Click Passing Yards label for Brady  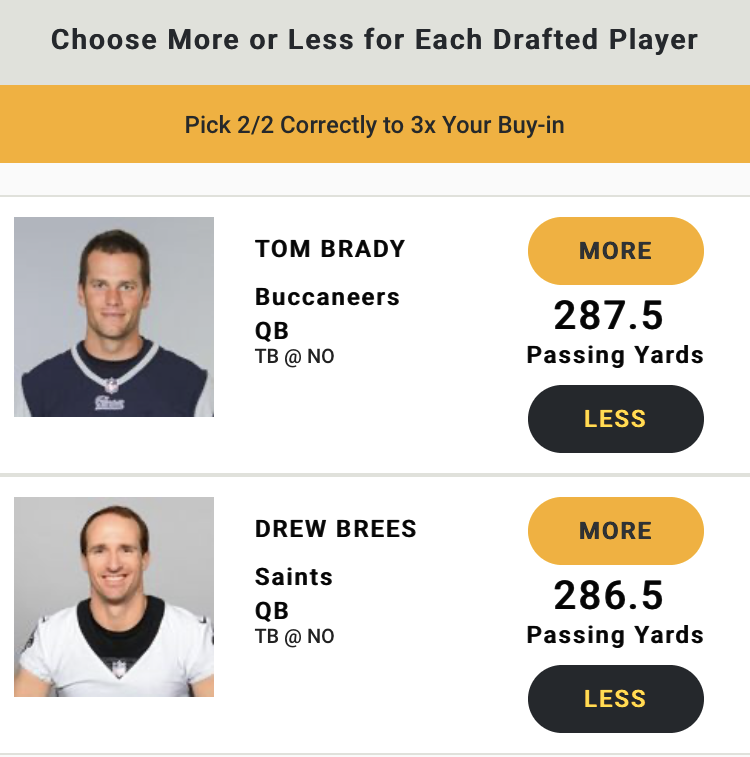[615, 355]
